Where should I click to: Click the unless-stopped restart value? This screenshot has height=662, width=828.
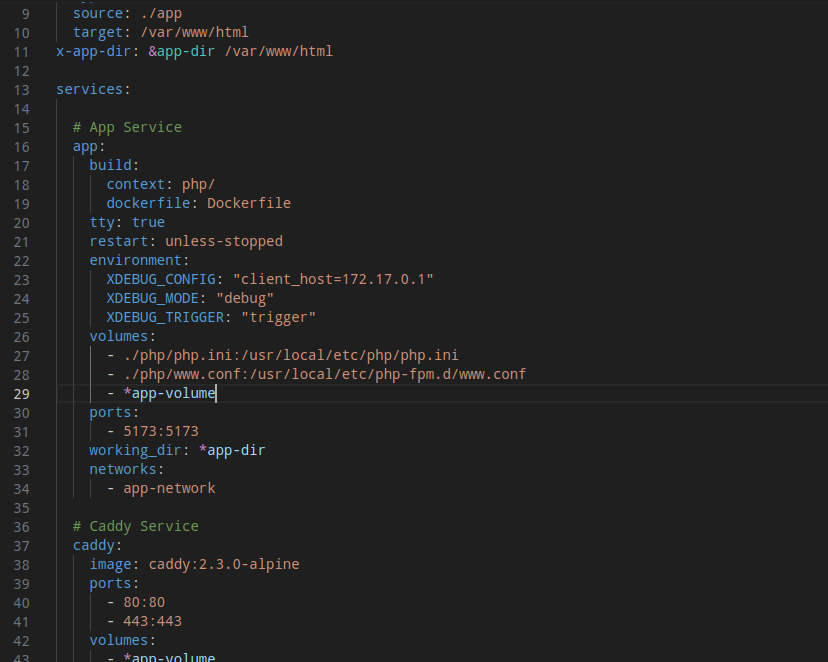(224, 241)
